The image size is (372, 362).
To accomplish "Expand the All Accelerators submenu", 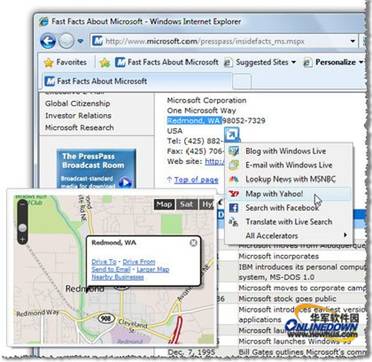I will pos(345,235).
